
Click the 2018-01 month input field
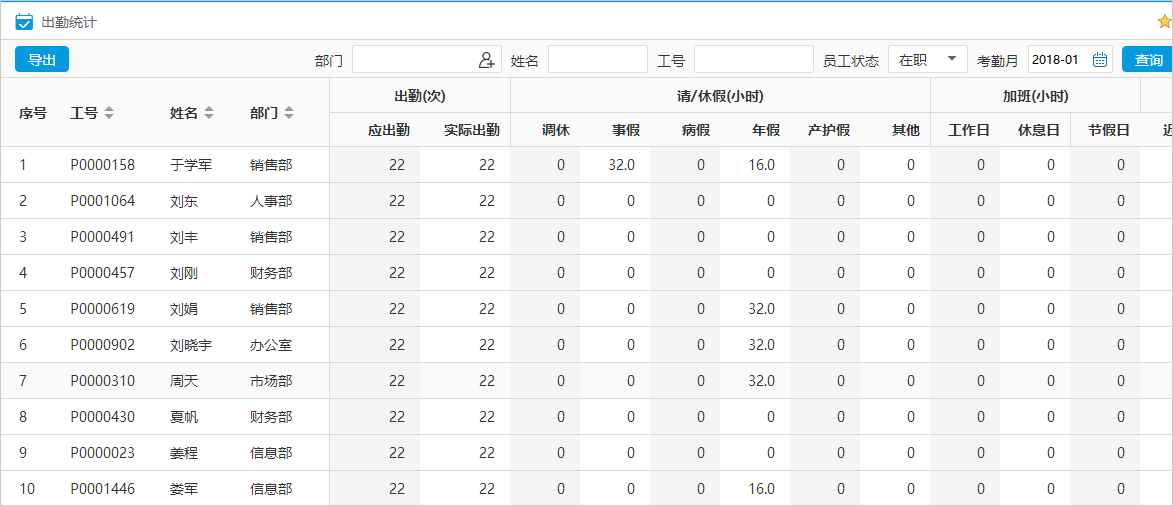[1058, 60]
